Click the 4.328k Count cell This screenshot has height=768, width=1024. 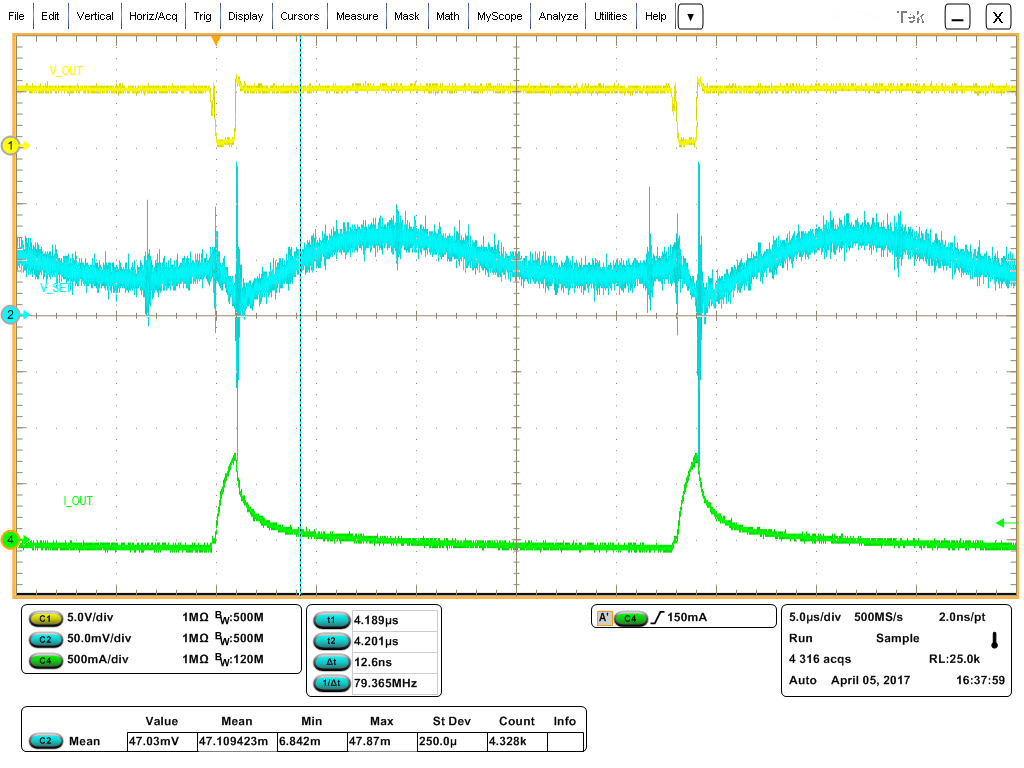[x=517, y=741]
